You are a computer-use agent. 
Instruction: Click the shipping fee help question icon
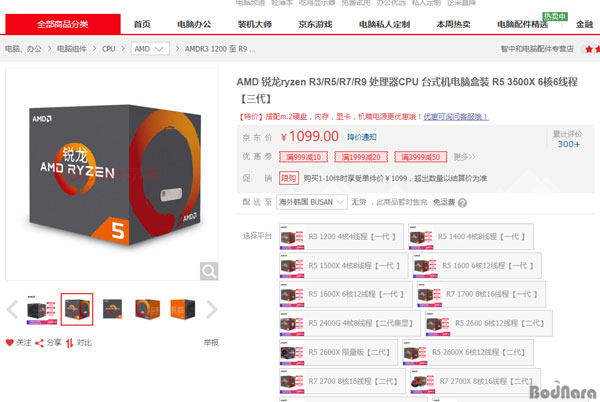point(462,203)
